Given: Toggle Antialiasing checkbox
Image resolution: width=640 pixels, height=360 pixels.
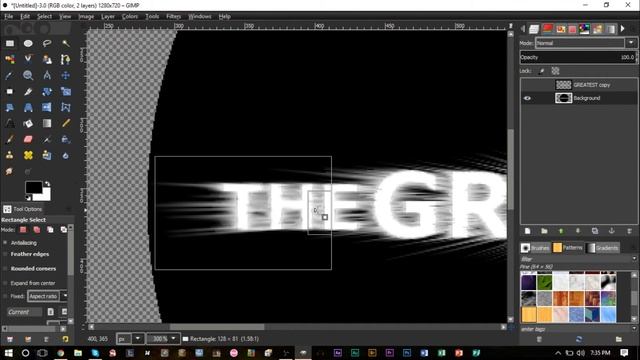Looking at the screenshot, I should pyautogui.click(x=5, y=242).
